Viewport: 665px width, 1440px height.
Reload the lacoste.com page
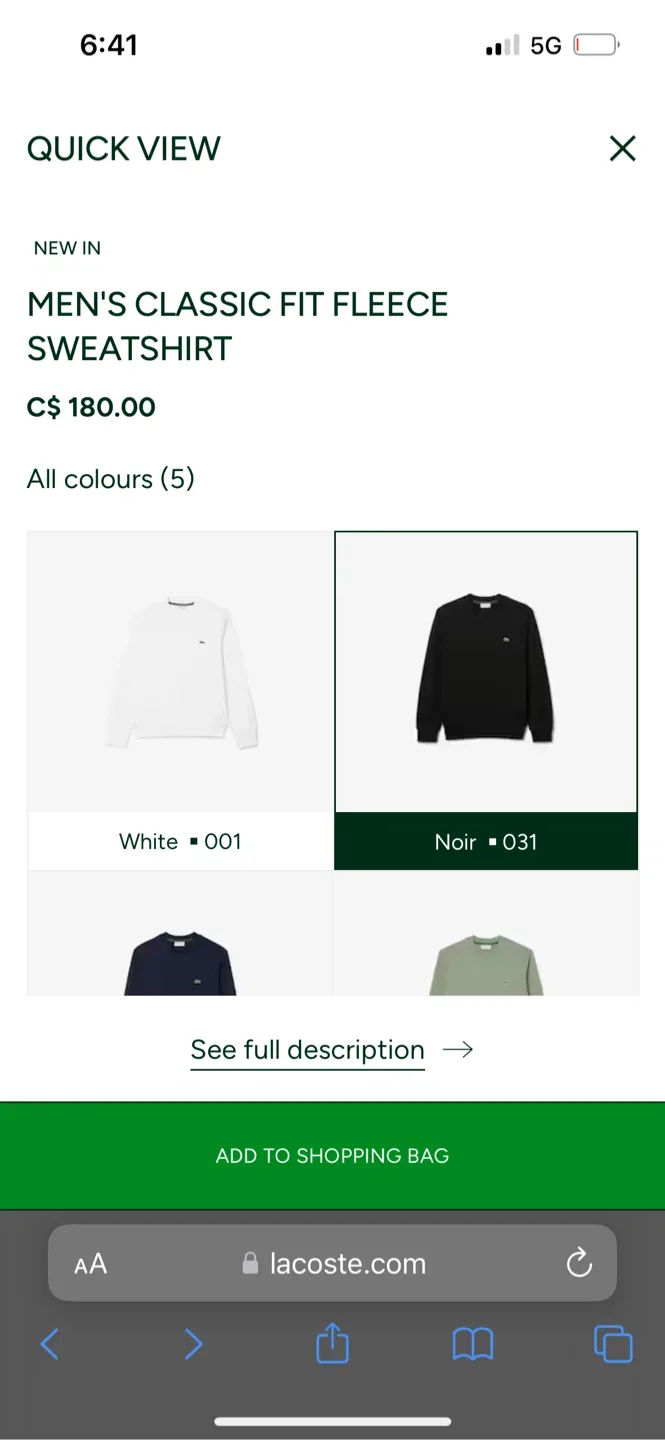579,1263
